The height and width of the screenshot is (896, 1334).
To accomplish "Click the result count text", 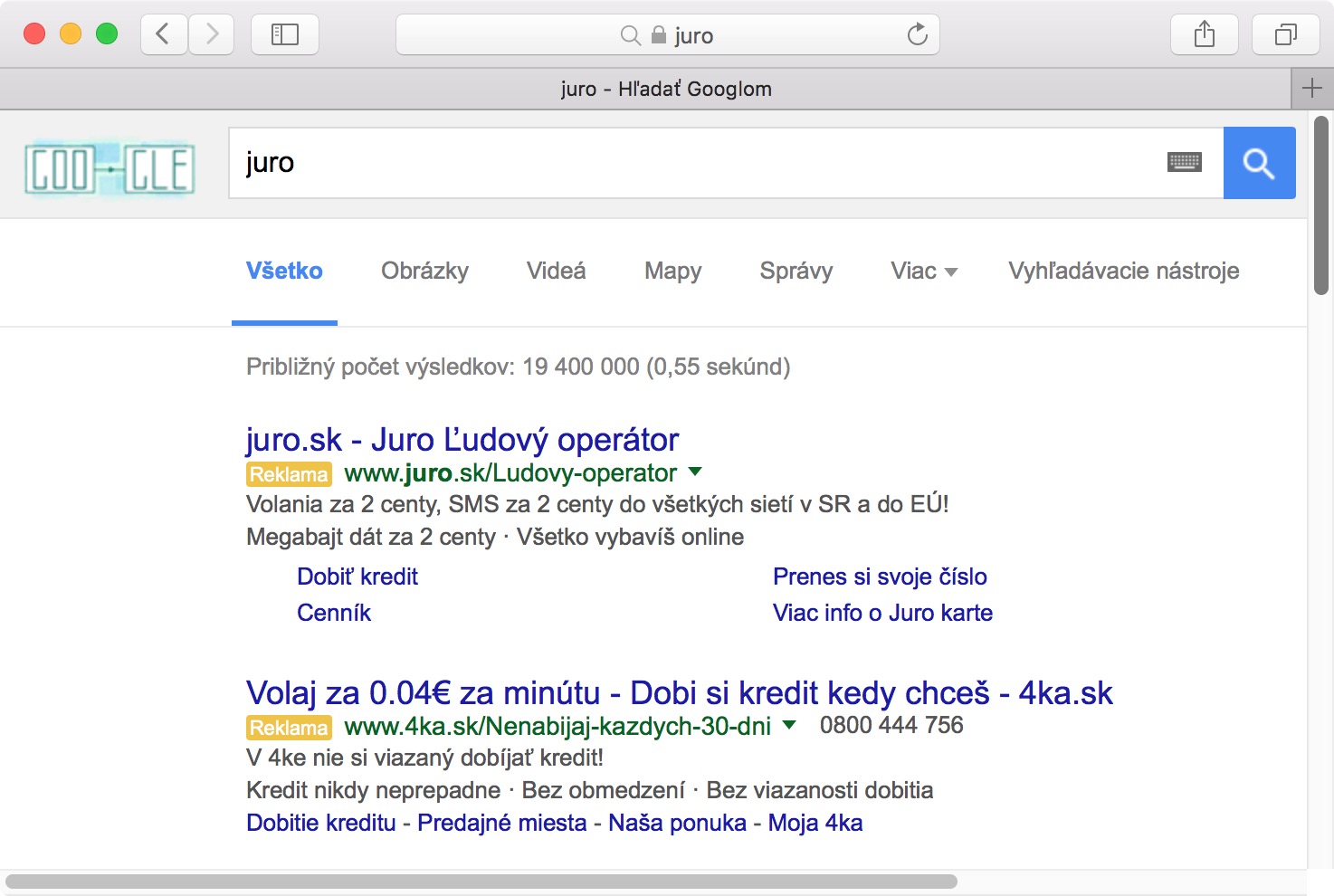I will [x=519, y=367].
